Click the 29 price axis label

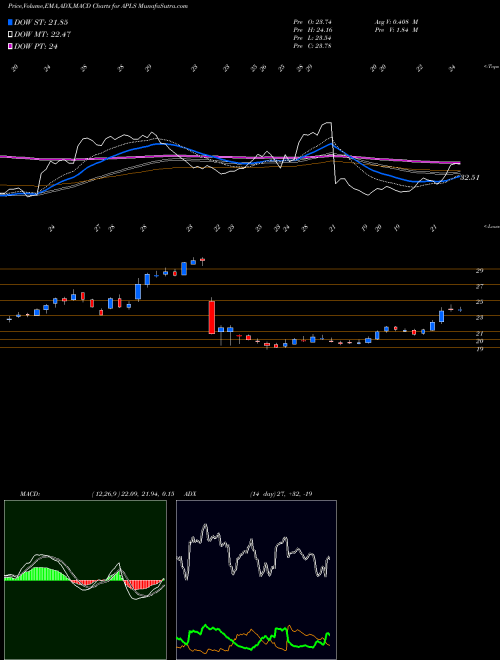(479, 271)
